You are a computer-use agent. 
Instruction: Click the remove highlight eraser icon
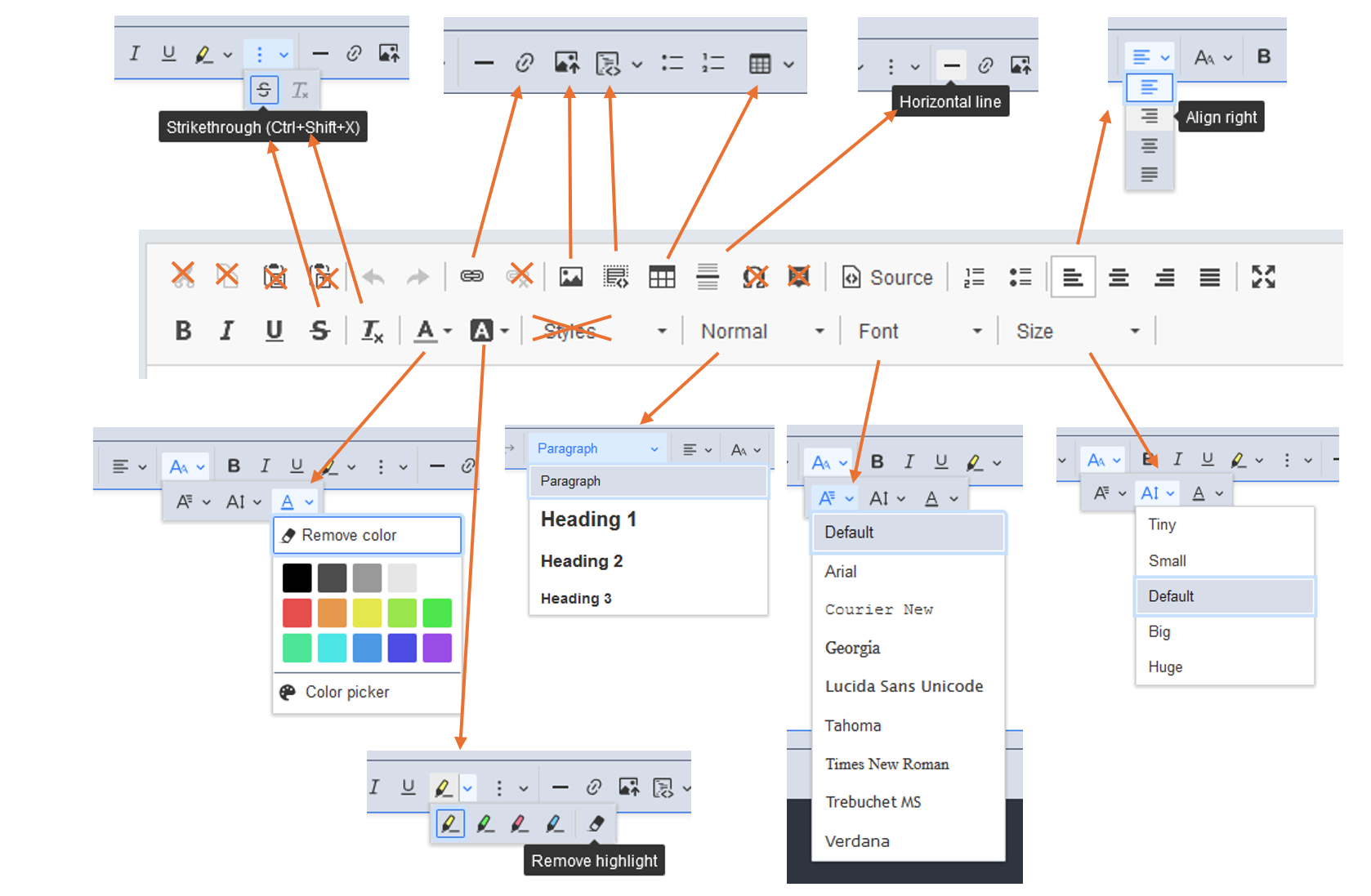(x=596, y=823)
